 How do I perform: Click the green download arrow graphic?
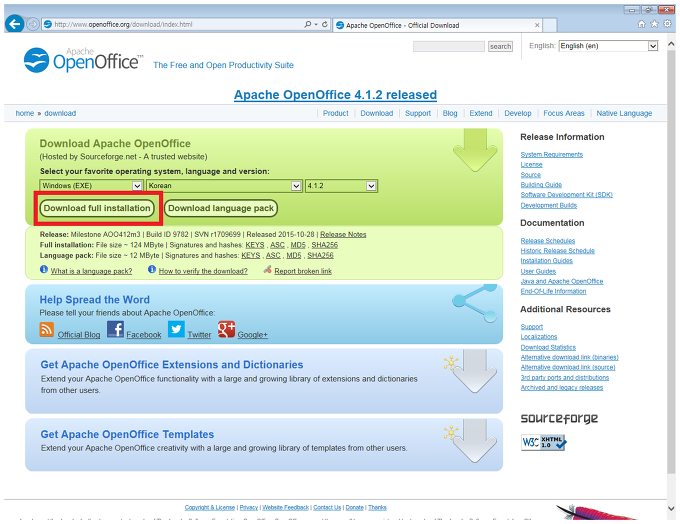point(475,150)
